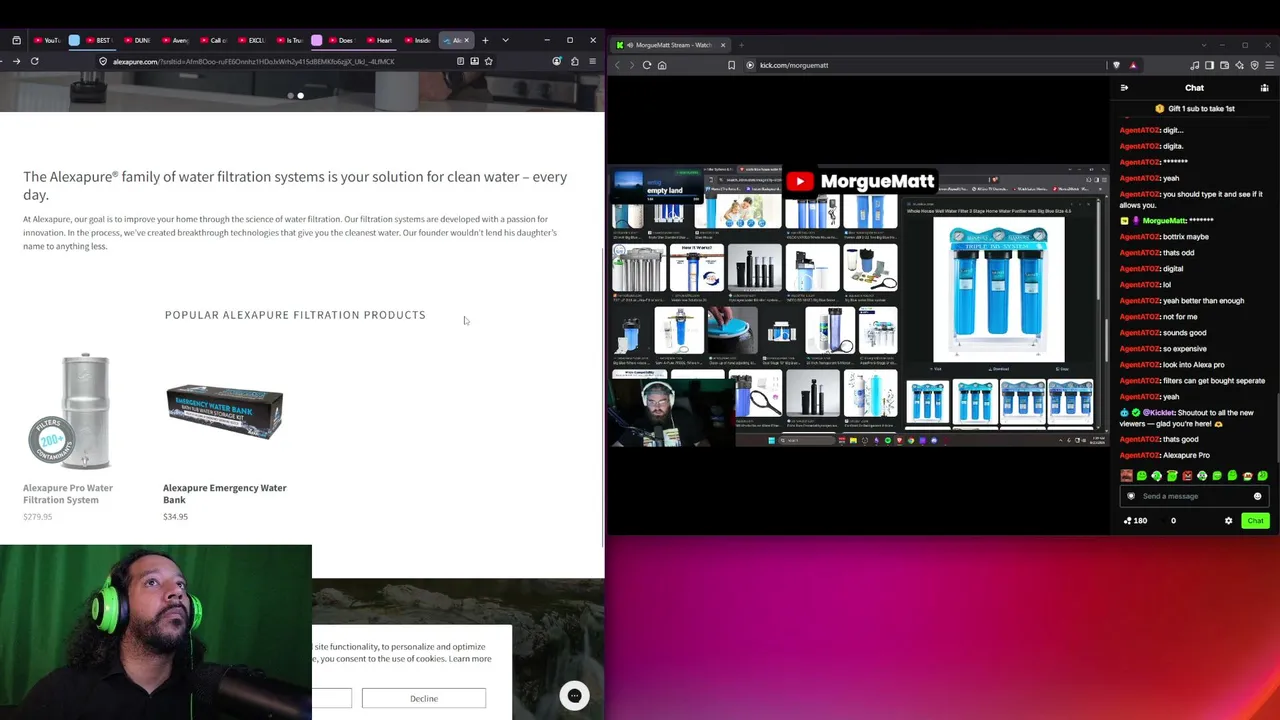Reload the Kick page in Brave
This screenshot has width=1280, height=720.
click(647, 65)
